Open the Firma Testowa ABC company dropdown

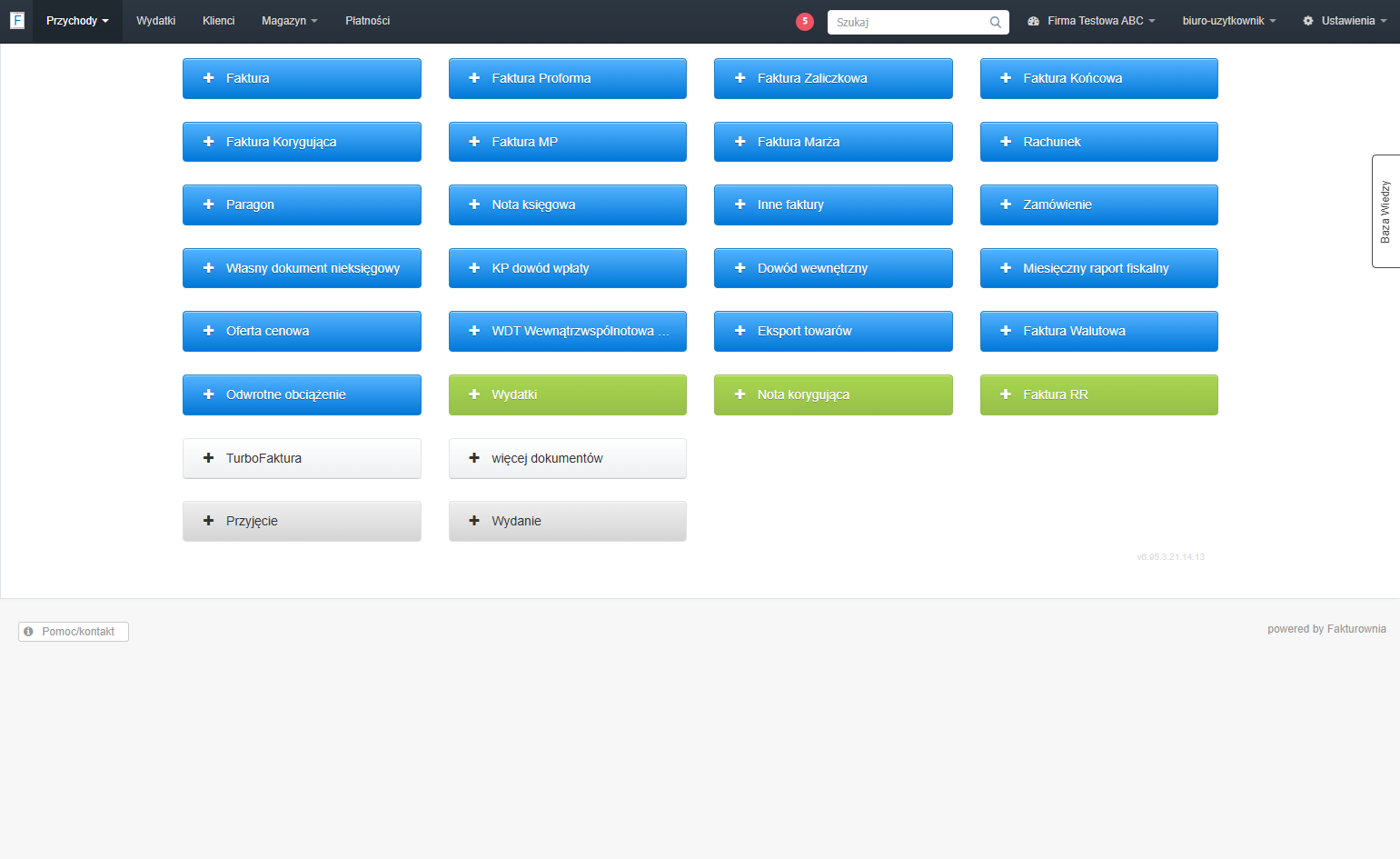(x=1092, y=21)
